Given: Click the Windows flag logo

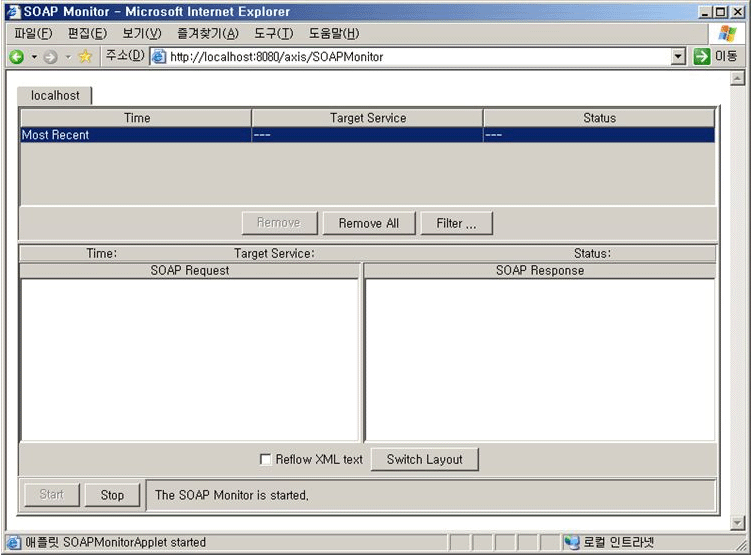Looking at the screenshot, I should [727, 34].
